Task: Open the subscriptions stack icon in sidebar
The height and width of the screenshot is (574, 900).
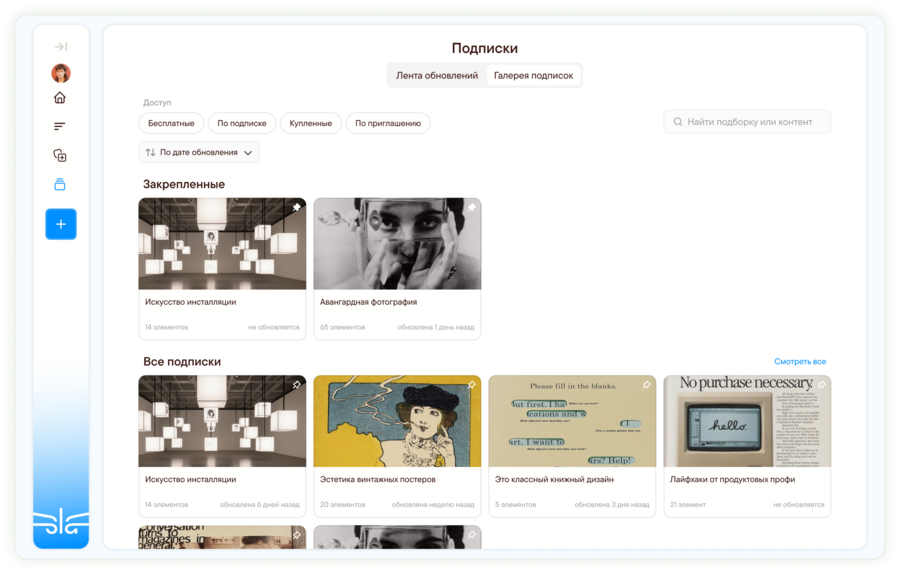Action: click(x=60, y=184)
